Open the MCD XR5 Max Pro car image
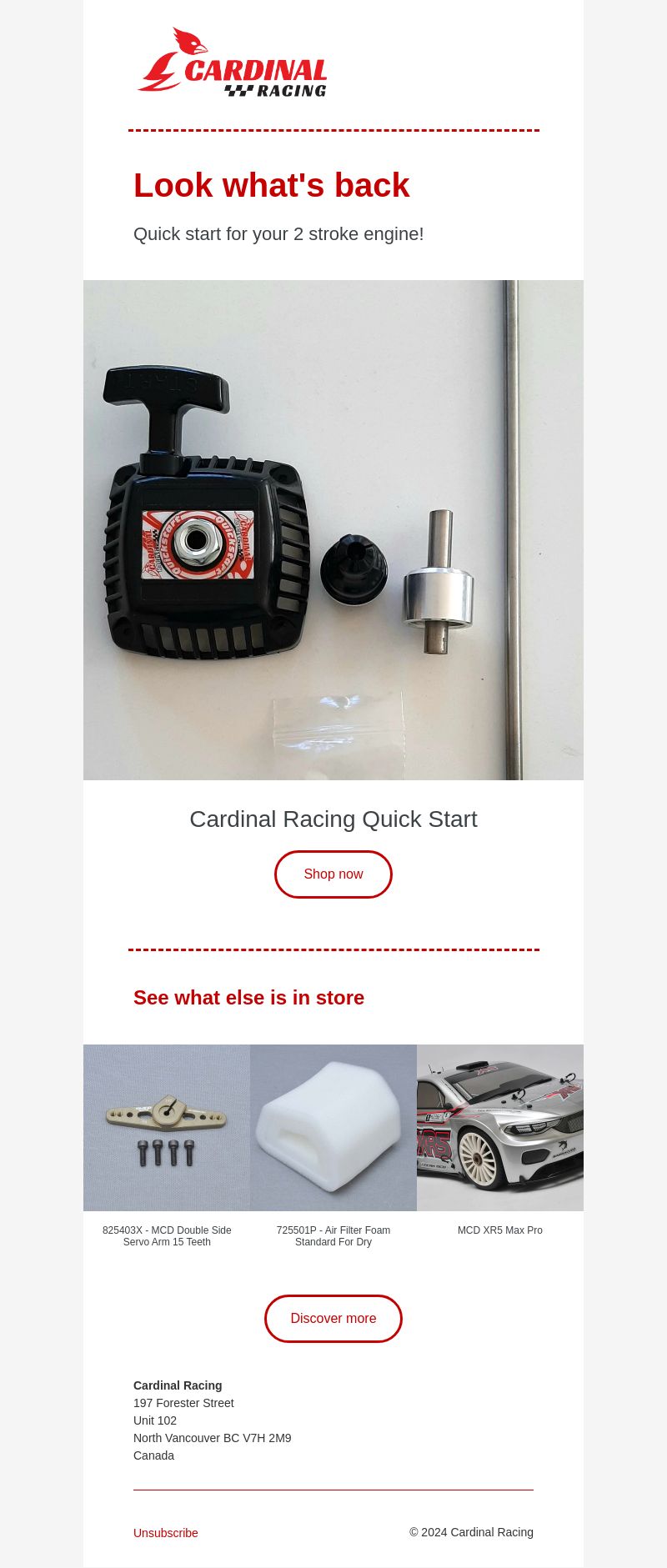This screenshot has width=667, height=1568. [x=500, y=1128]
